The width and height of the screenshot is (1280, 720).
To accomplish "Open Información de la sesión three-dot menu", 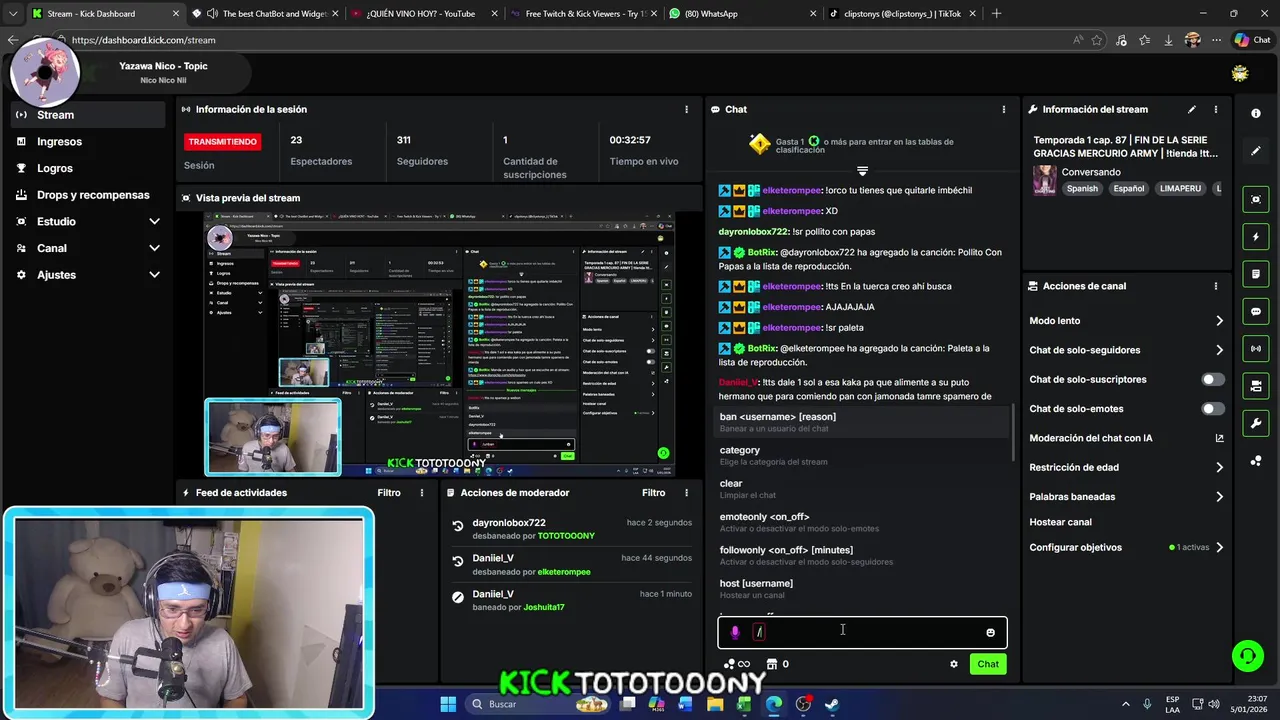I will [686, 110].
